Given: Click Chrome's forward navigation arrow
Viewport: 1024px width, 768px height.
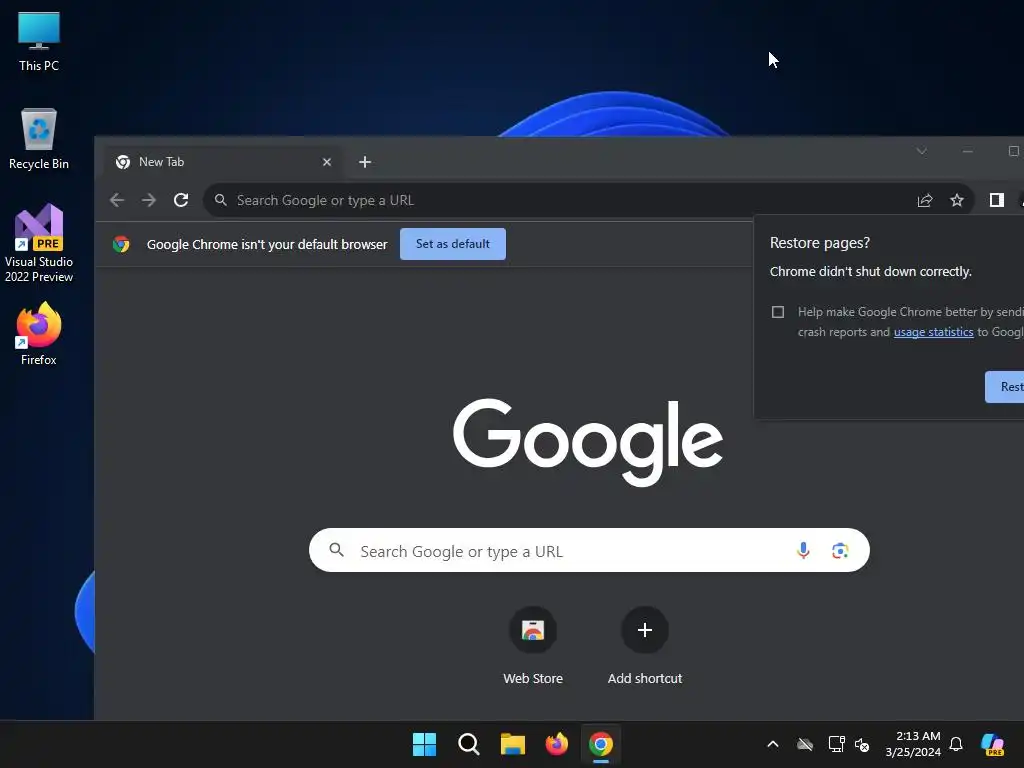Looking at the screenshot, I should 149,200.
